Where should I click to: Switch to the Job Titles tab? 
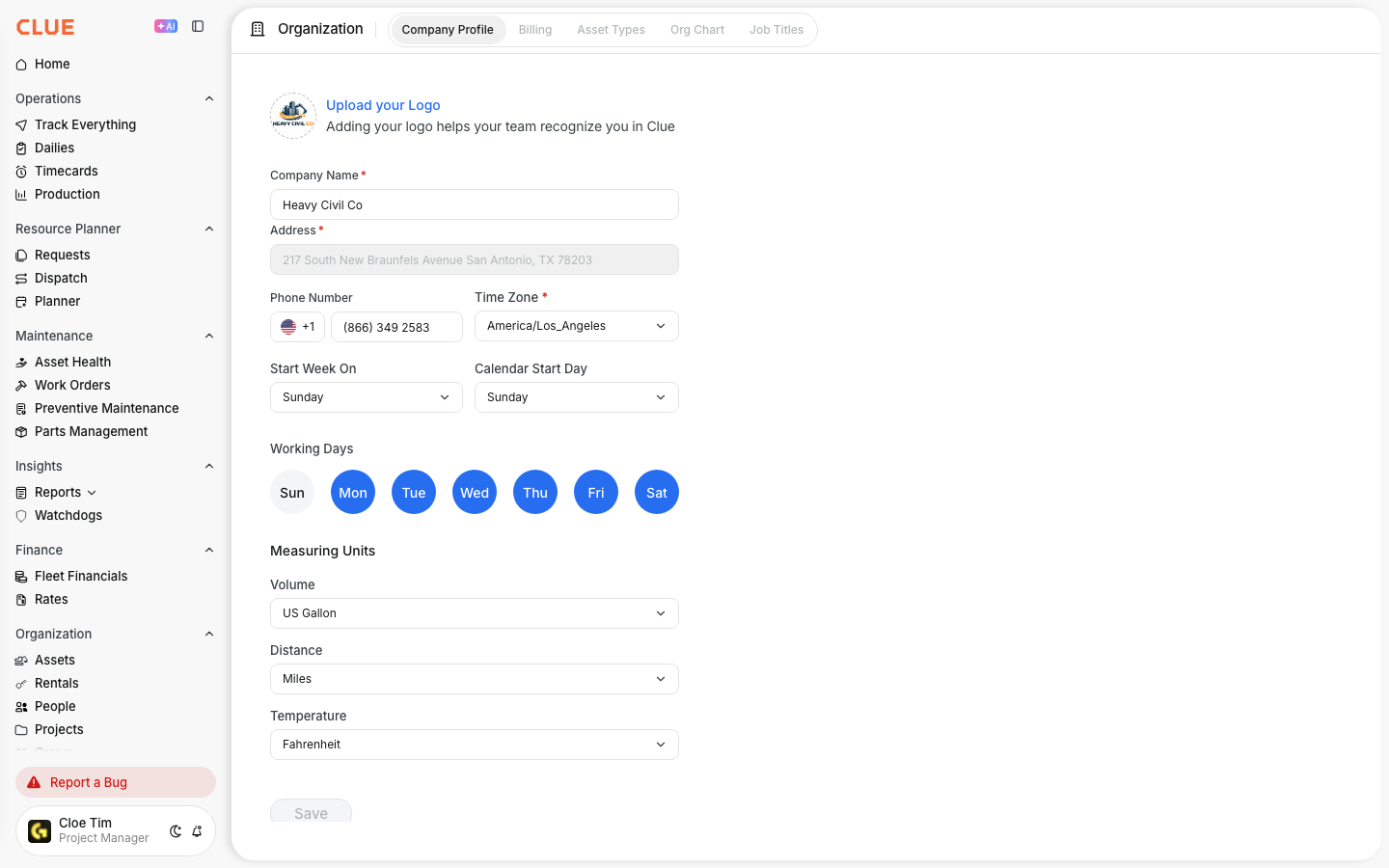tap(776, 30)
